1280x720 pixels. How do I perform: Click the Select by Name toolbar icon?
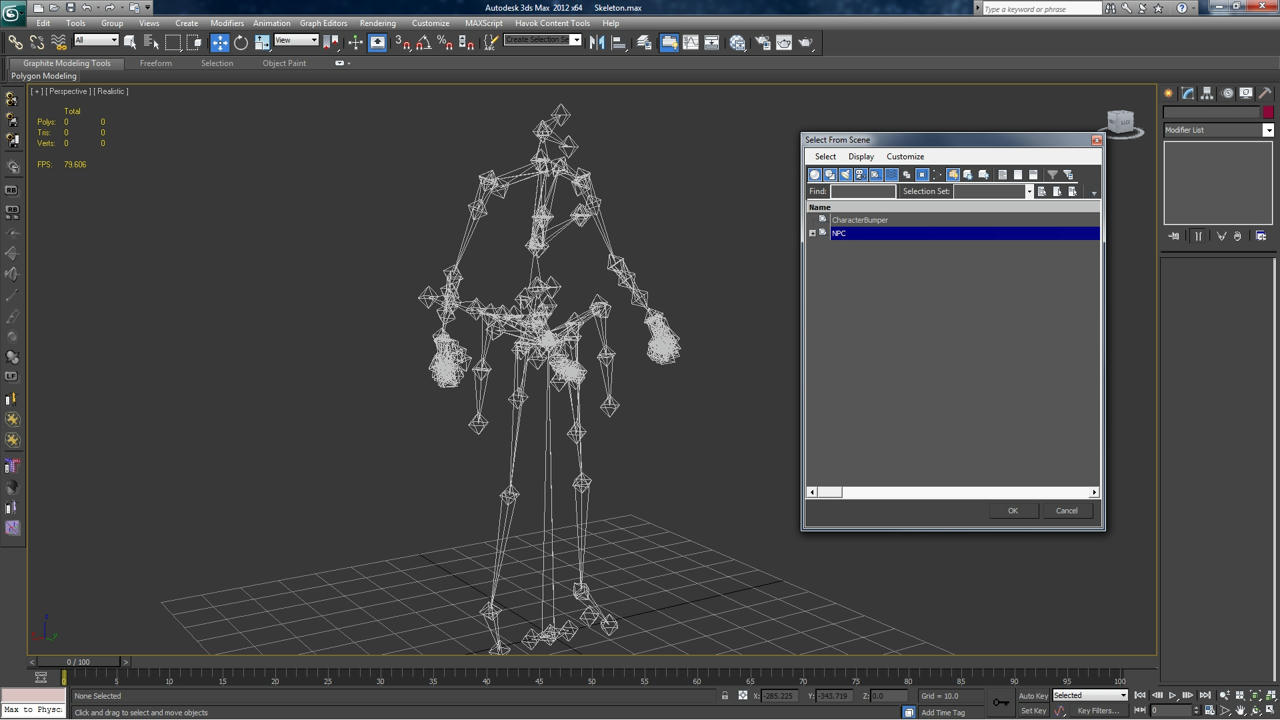click(152, 42)
